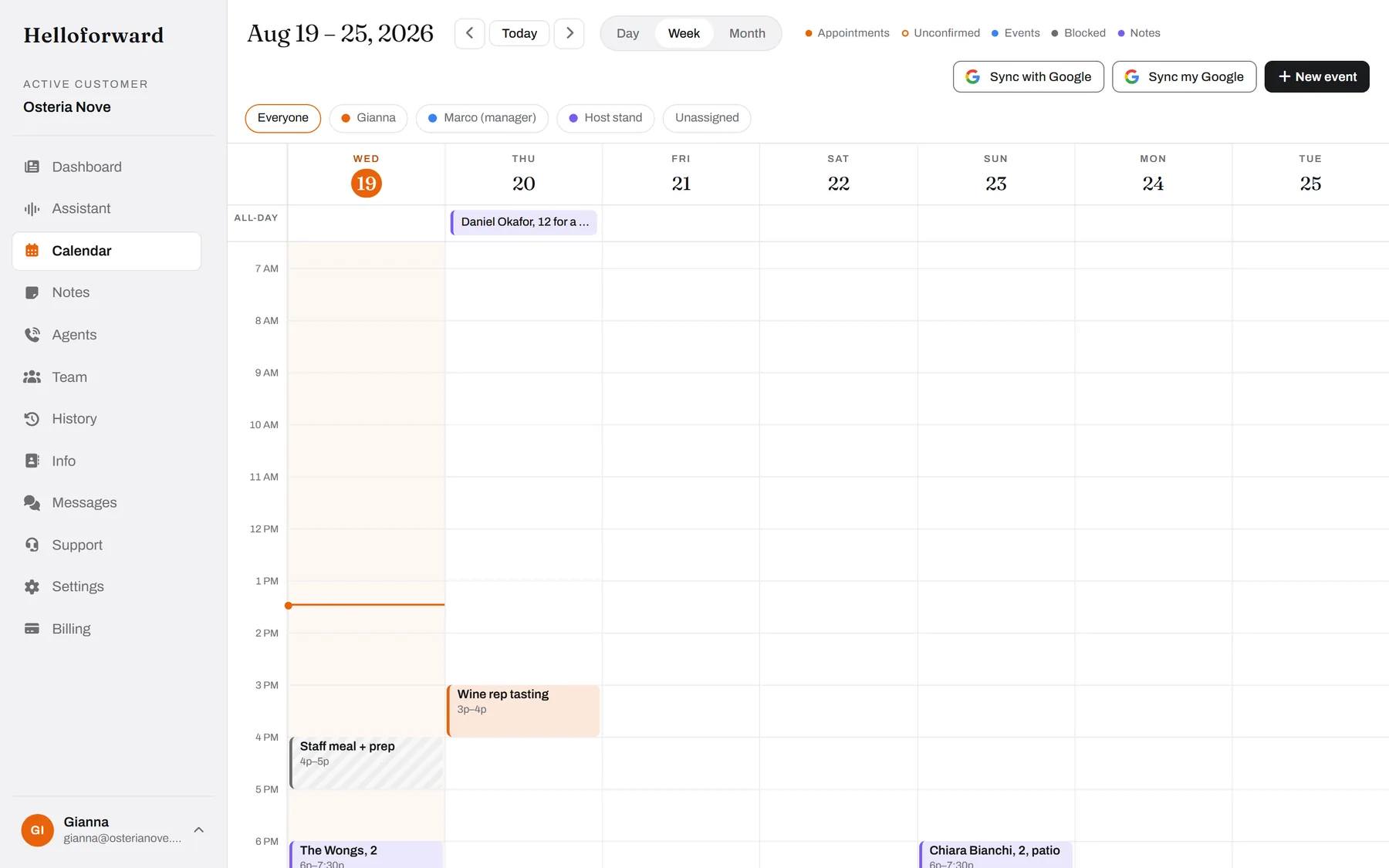Click Sync my Google button
The height and width of the screenshot is (868, 1389).
[1184, 76]
